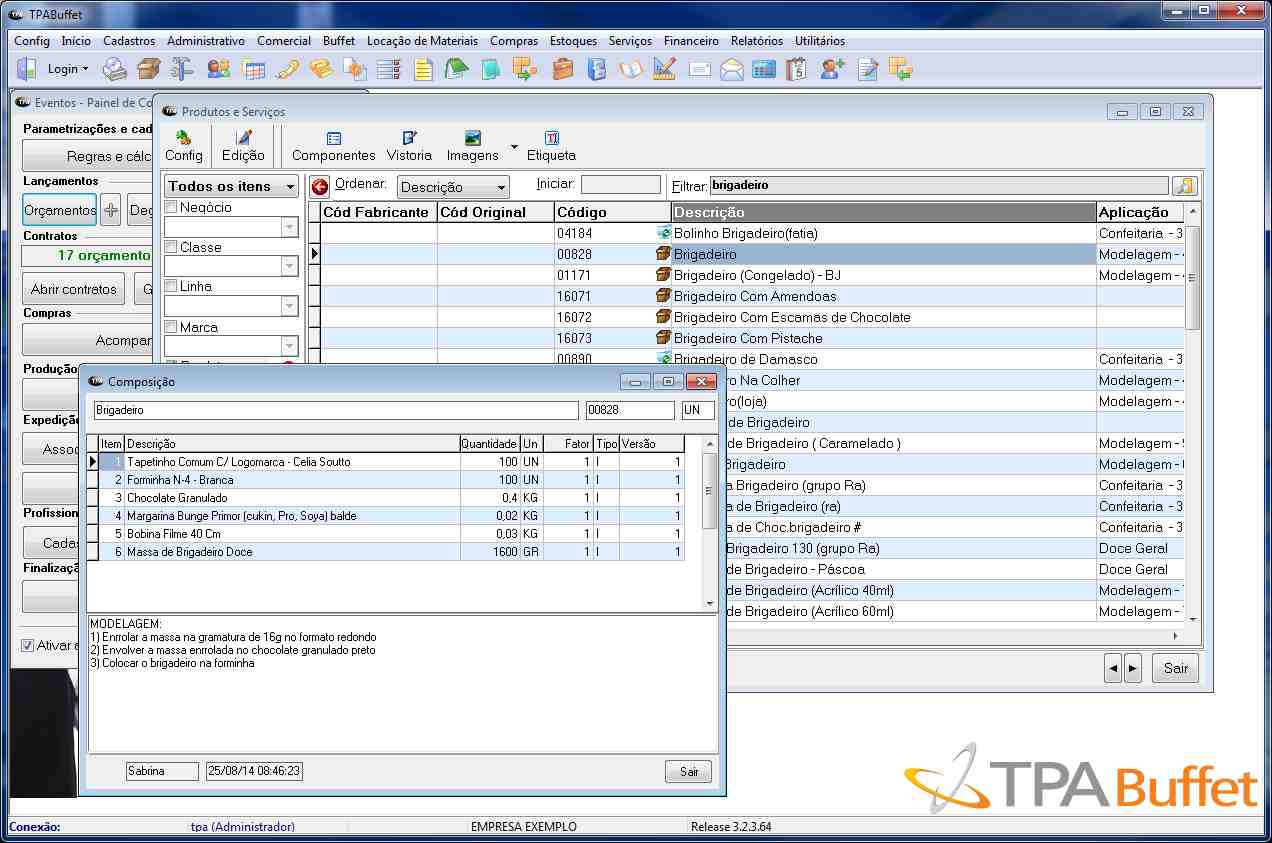
Task: Enable the Classe filter checkbox
Action: (x=171, y=247)
